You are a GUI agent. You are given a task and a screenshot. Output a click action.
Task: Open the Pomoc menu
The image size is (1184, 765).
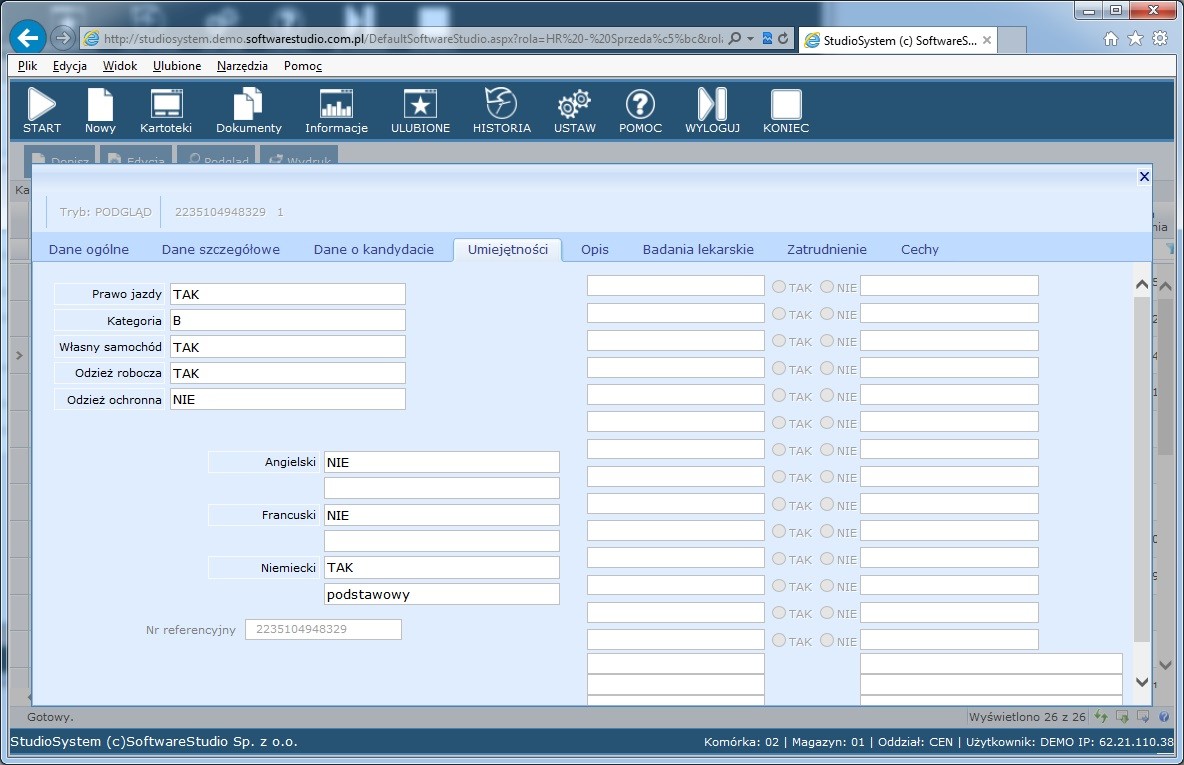coord(303,66)
